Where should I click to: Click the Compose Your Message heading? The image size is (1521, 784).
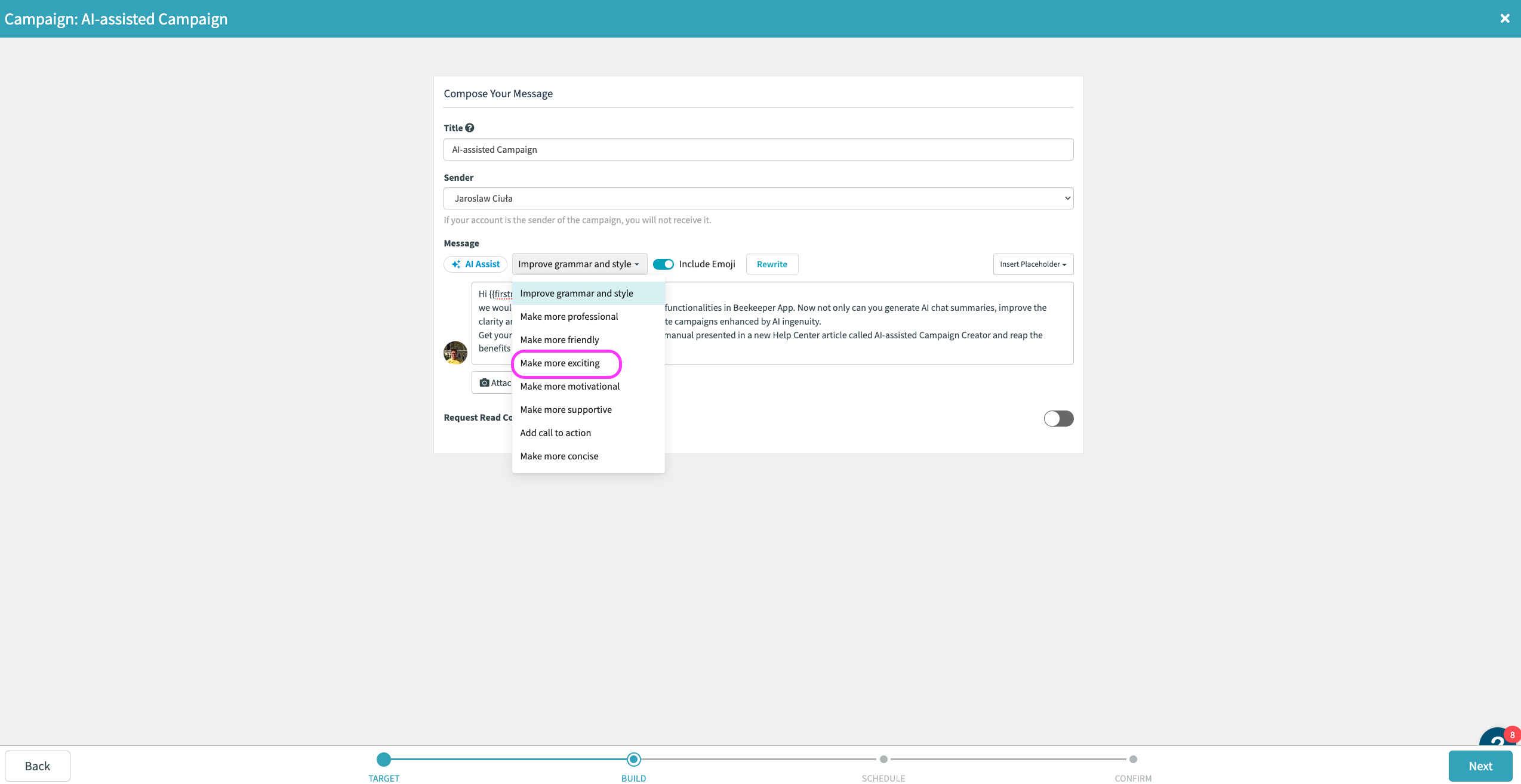[498, 94]
